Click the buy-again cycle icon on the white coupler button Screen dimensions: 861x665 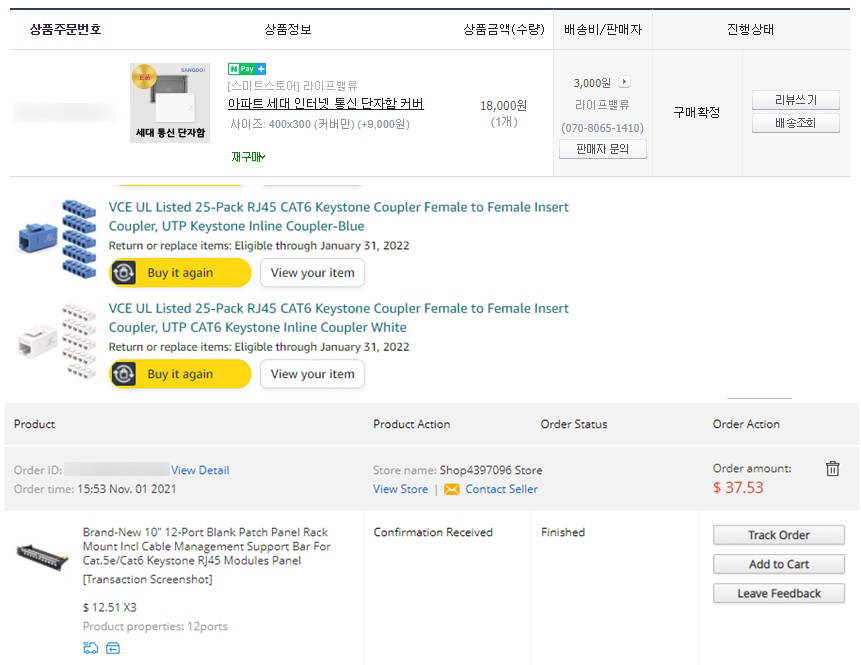(124, 374)
